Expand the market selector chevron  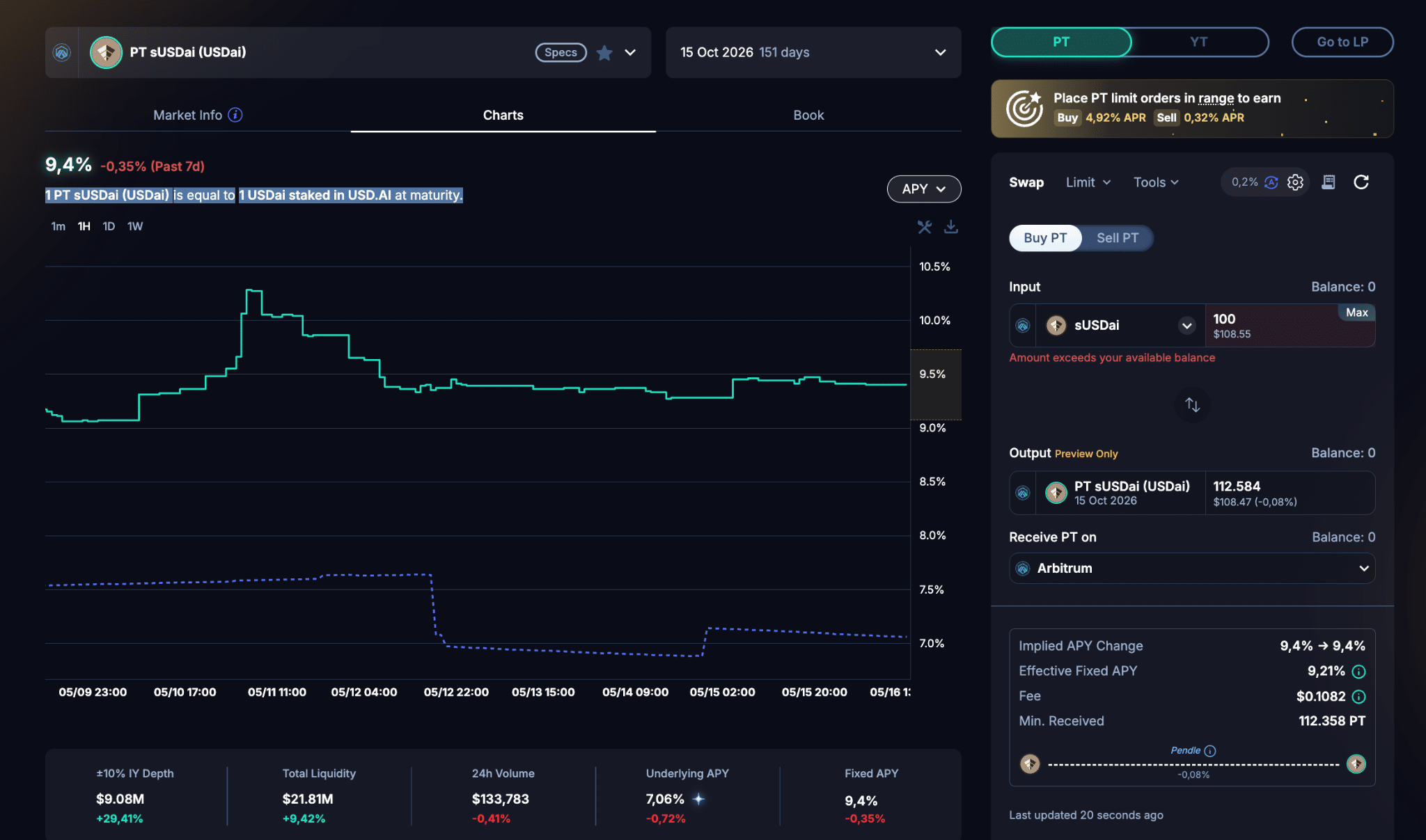pos(630,53)
